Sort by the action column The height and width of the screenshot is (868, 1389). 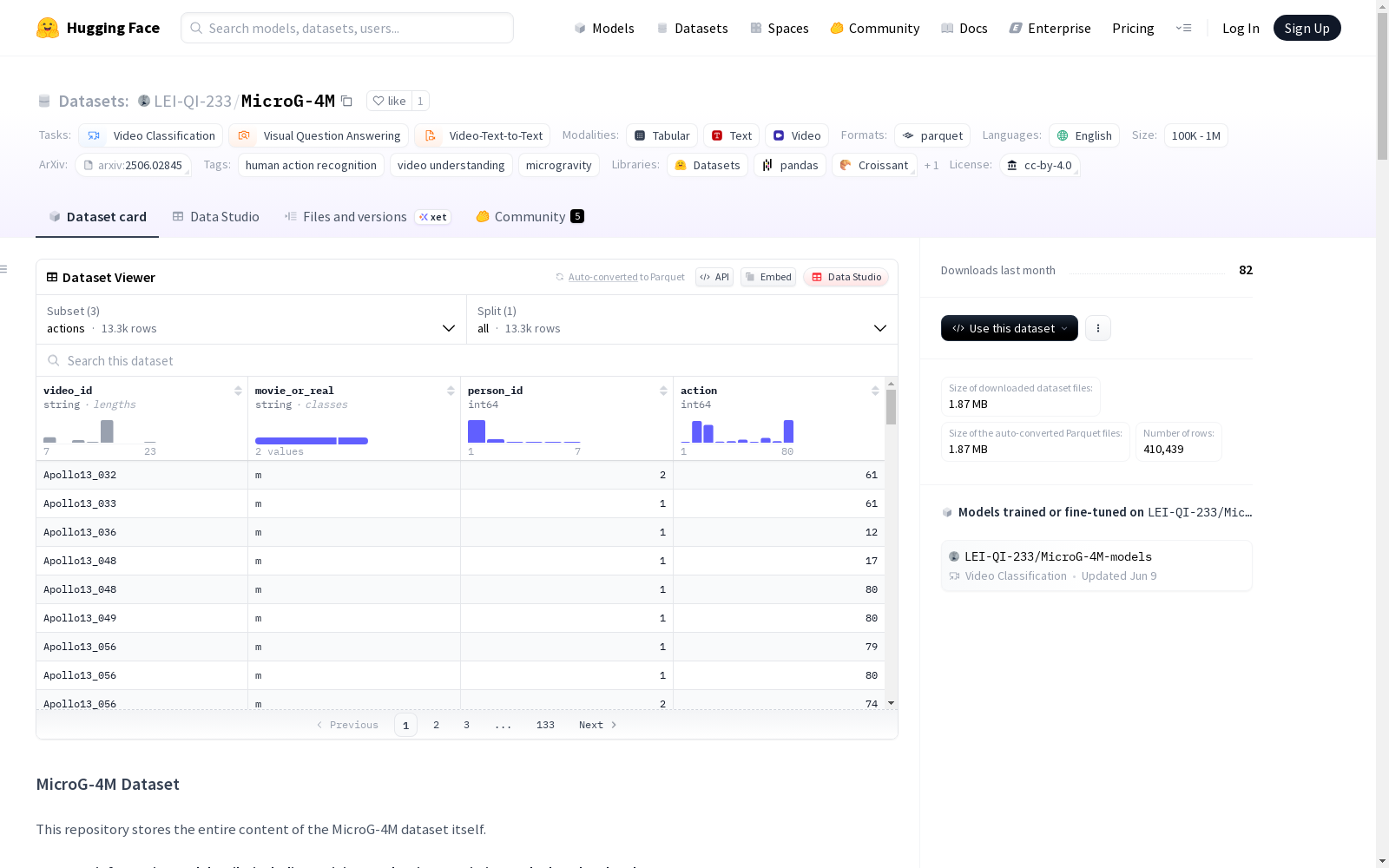point(875,391)
